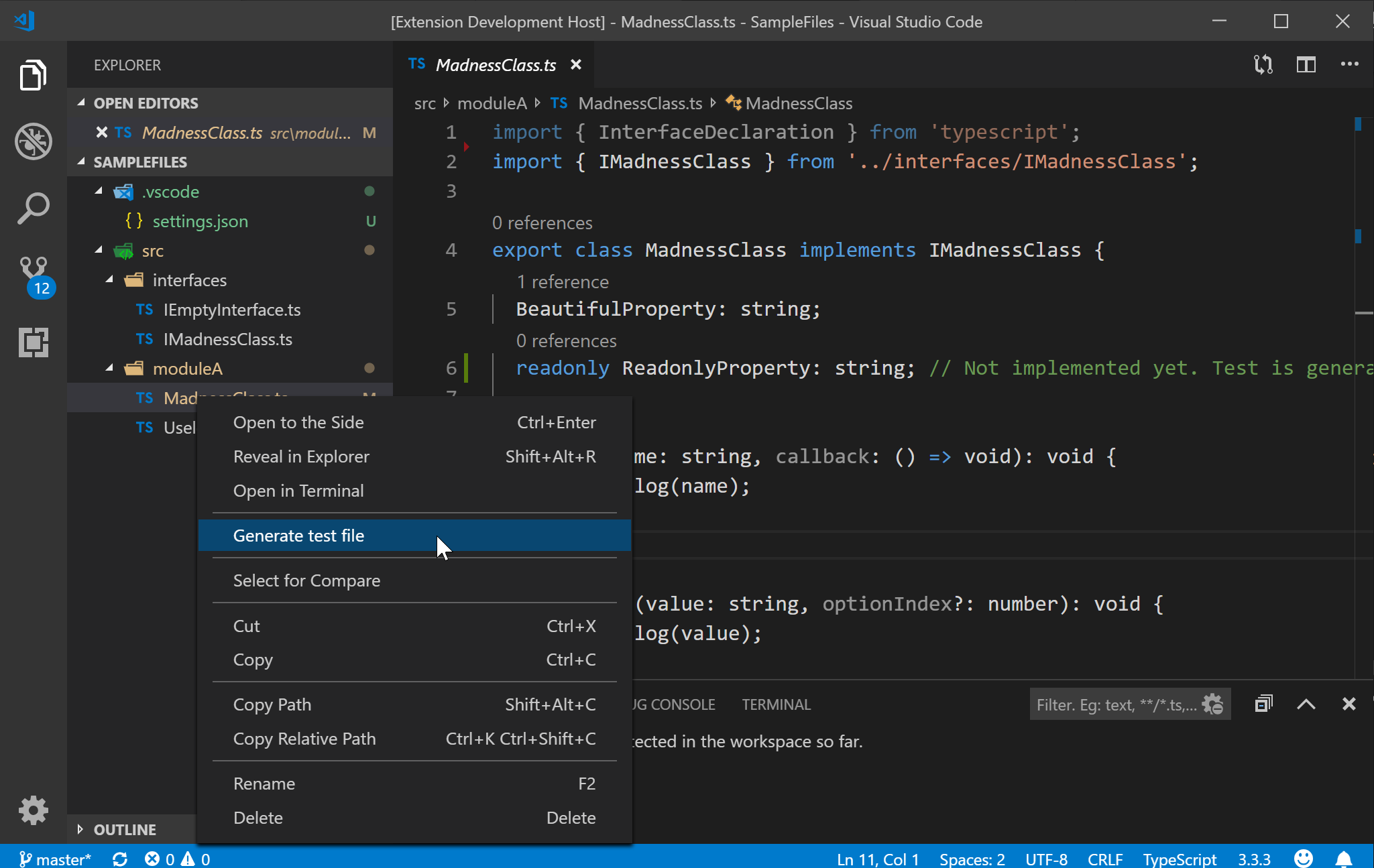The image size is (1374, 868).
Task: Click the problems filter text input
Action: coord(1114,704)
